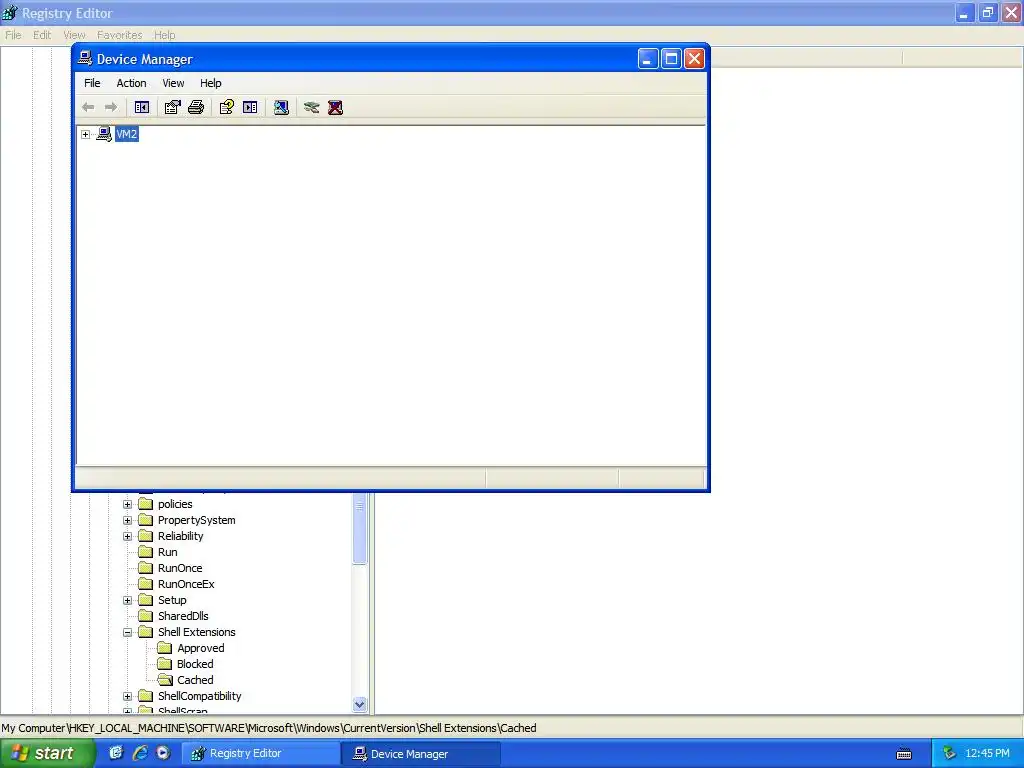Screen dimensions: 1024x768
Task: Select the Approved subkey
Action: pos(200,648)
